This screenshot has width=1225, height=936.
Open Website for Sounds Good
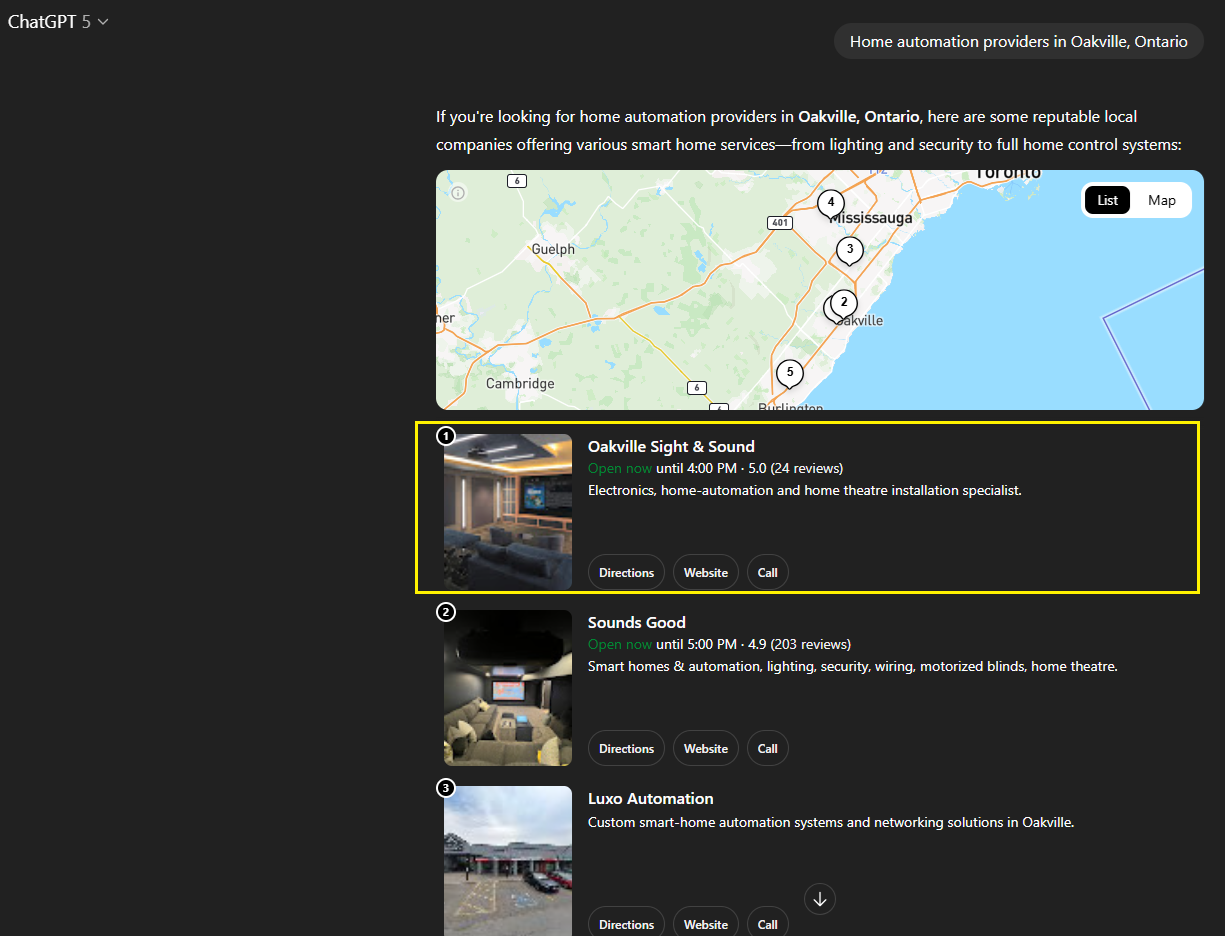tap(705, 749)
